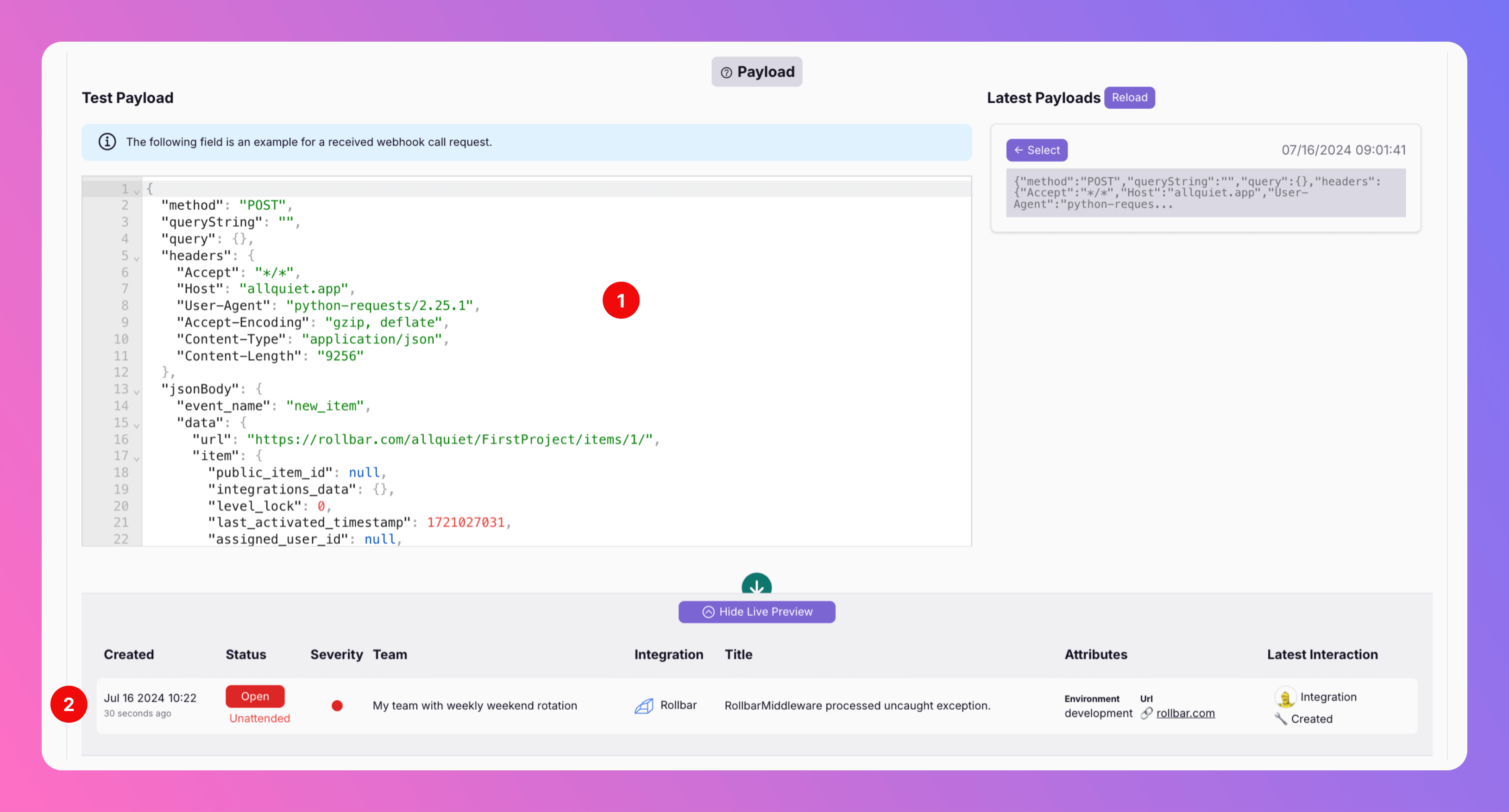Click the wrench icon next to Created
The image size is (1509, 812).
coord(1281,719)
